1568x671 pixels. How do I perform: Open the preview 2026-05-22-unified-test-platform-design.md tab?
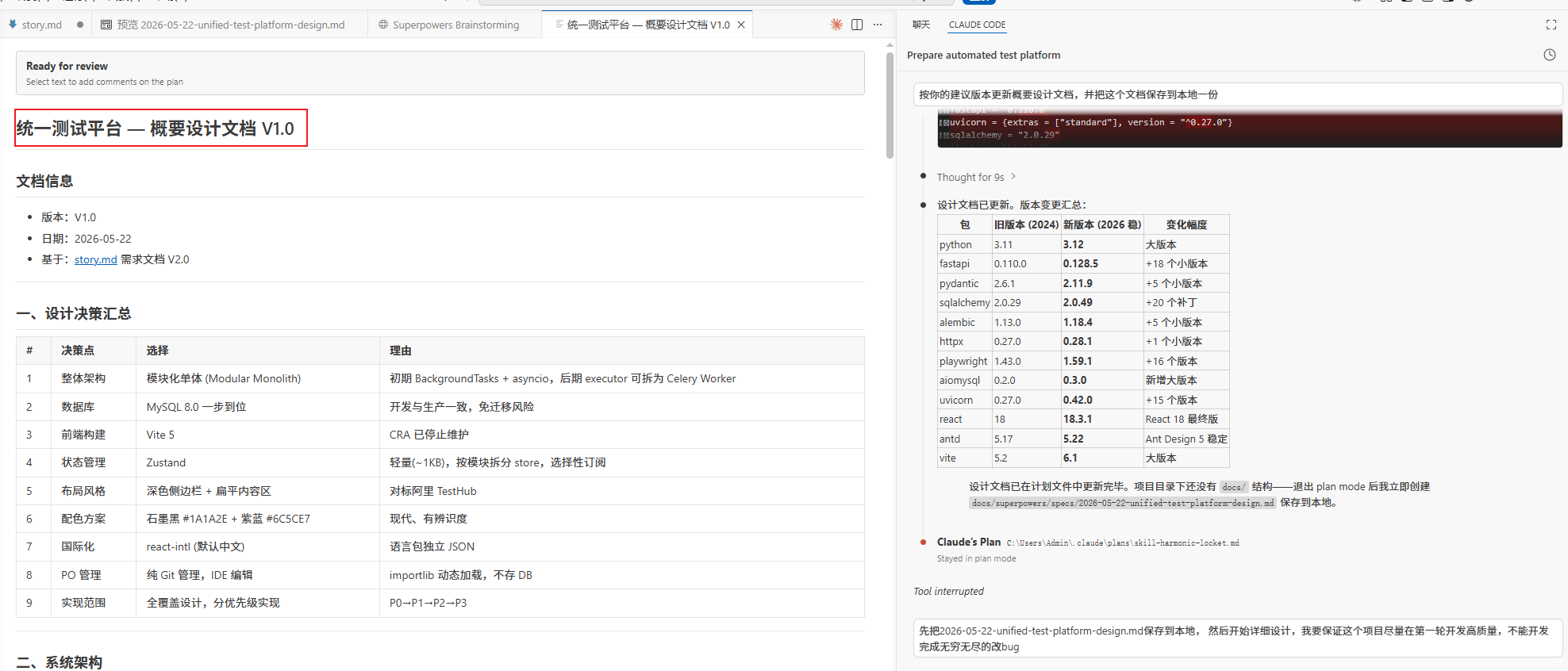(x=230, y=25)
